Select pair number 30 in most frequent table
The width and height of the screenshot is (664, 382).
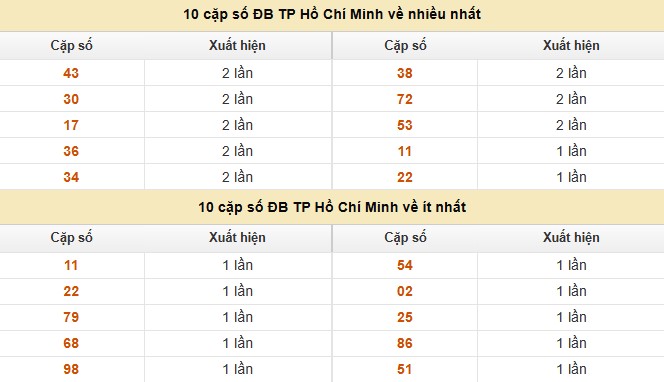tap(71, 99)
